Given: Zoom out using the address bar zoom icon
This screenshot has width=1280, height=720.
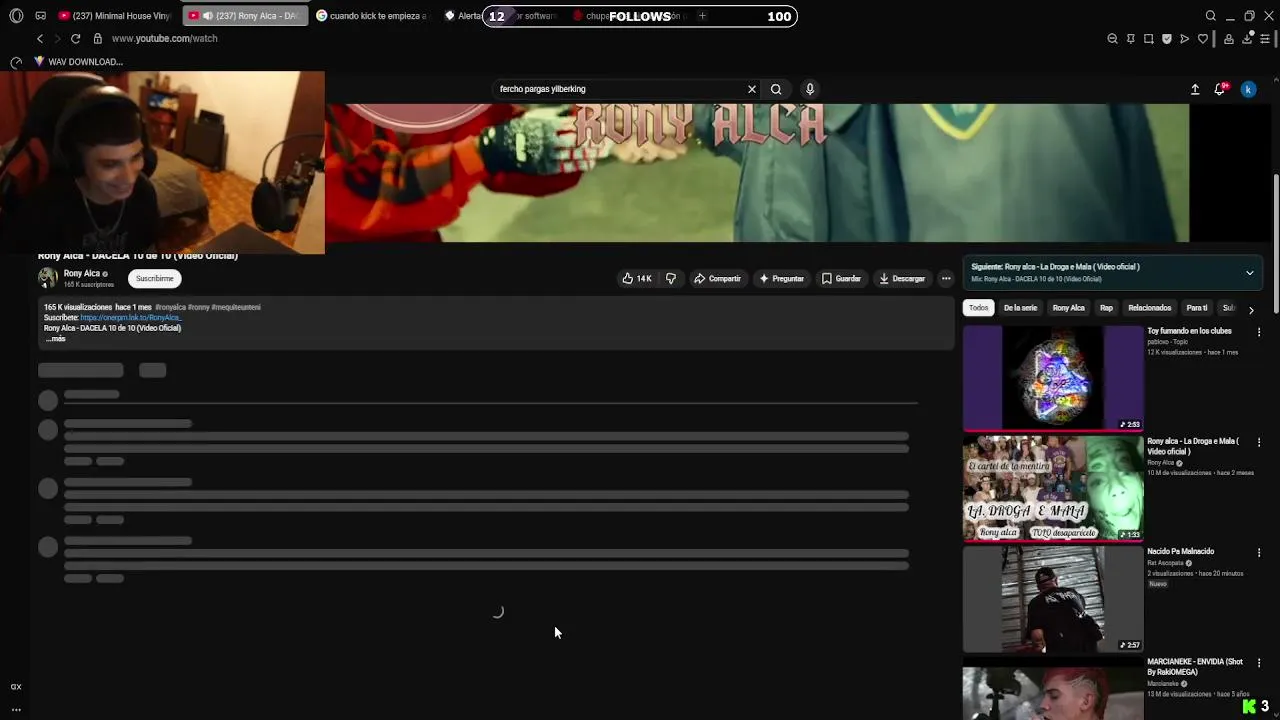Looking at the screenshot, I should [x=1112, y=39].
